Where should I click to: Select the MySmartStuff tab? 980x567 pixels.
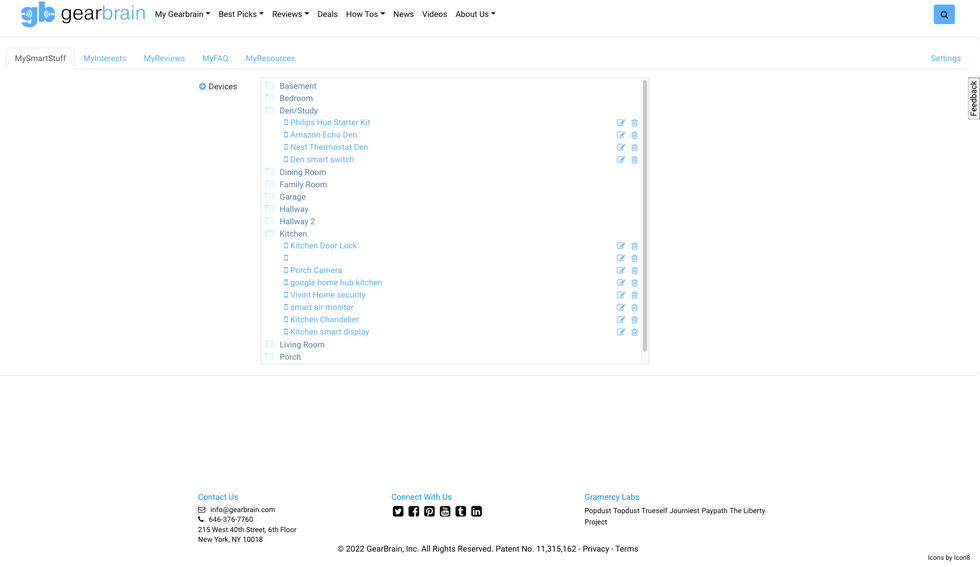click(x=40, y=58)
